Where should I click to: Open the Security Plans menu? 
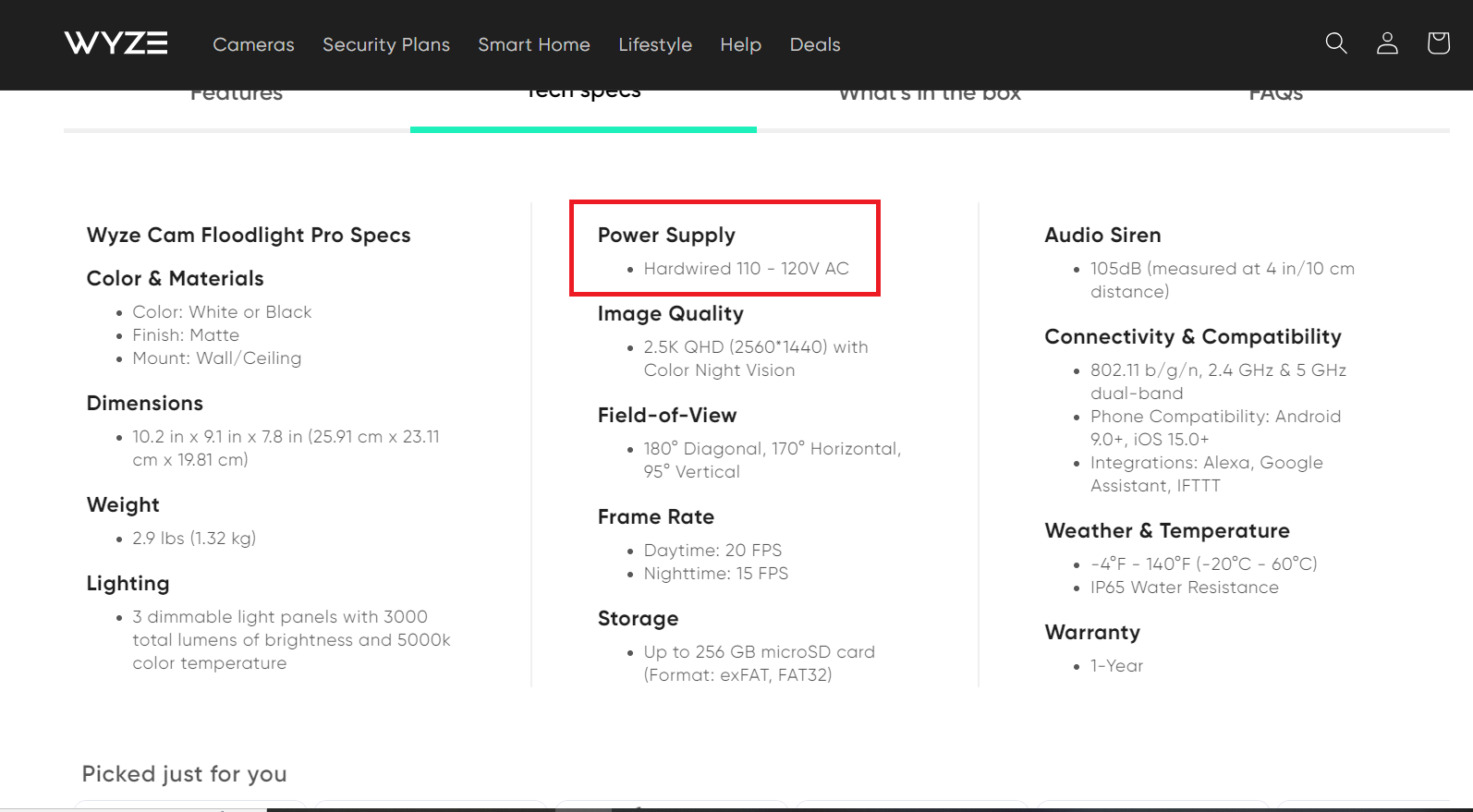click(386, 44)
